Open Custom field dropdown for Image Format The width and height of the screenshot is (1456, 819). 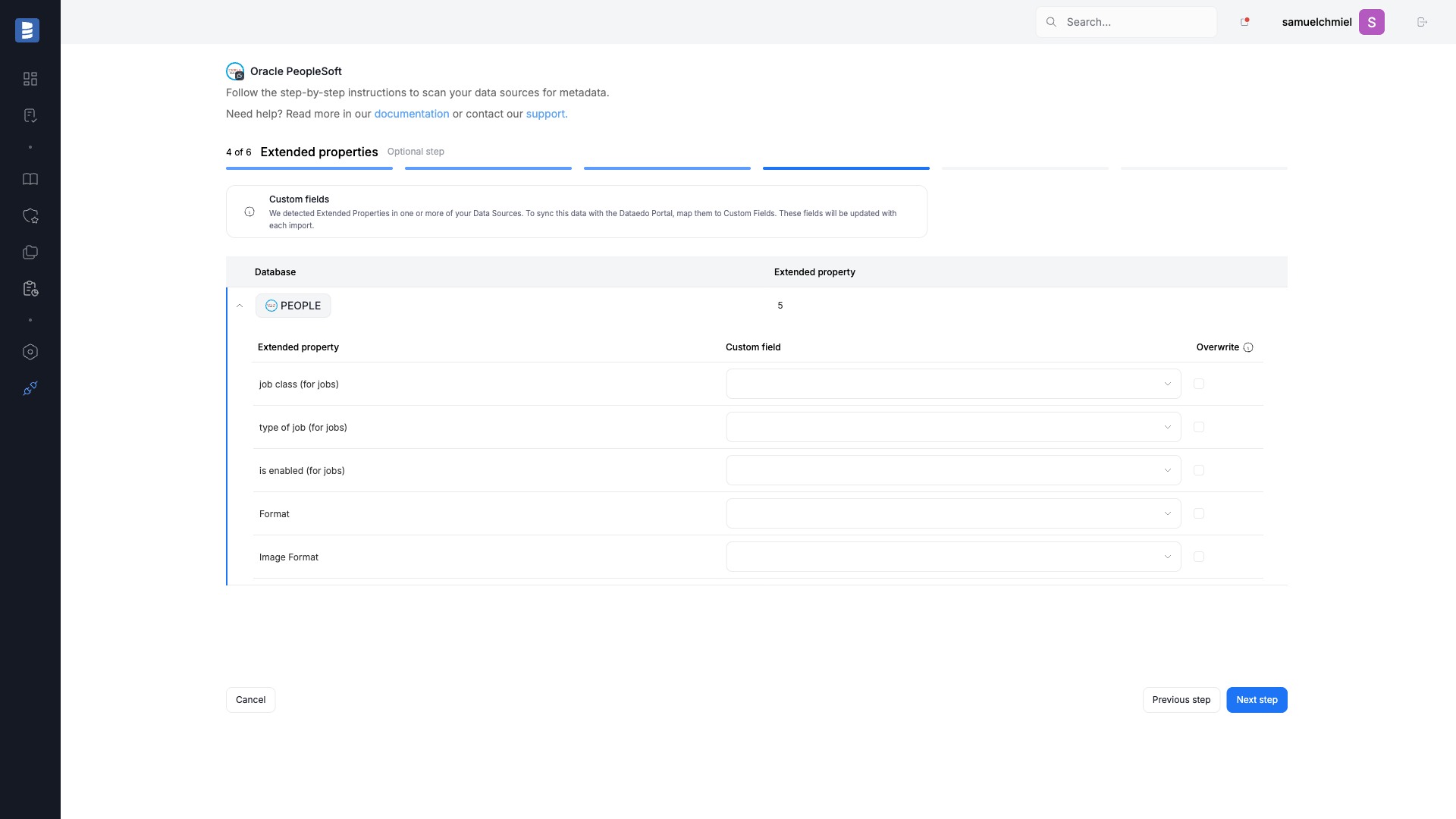point(953,557)
